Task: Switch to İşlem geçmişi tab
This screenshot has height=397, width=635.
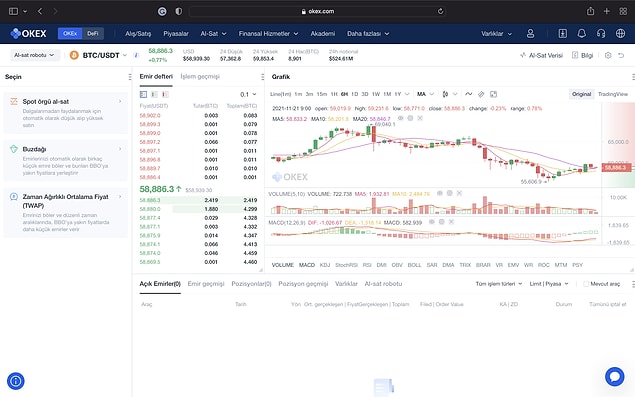Action: coord(200,77)
